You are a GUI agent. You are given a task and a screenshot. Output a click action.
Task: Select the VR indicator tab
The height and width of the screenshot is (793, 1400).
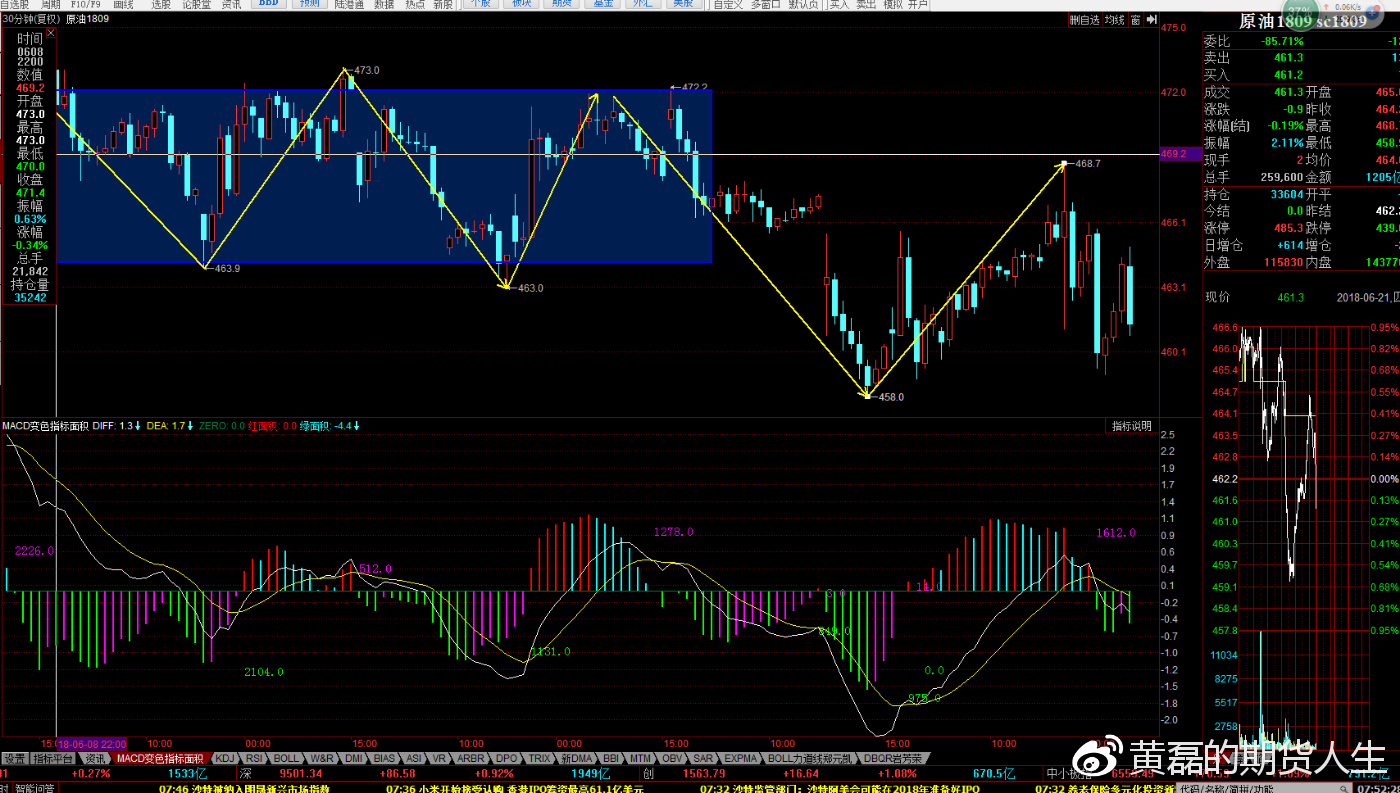tap(439, 759)
